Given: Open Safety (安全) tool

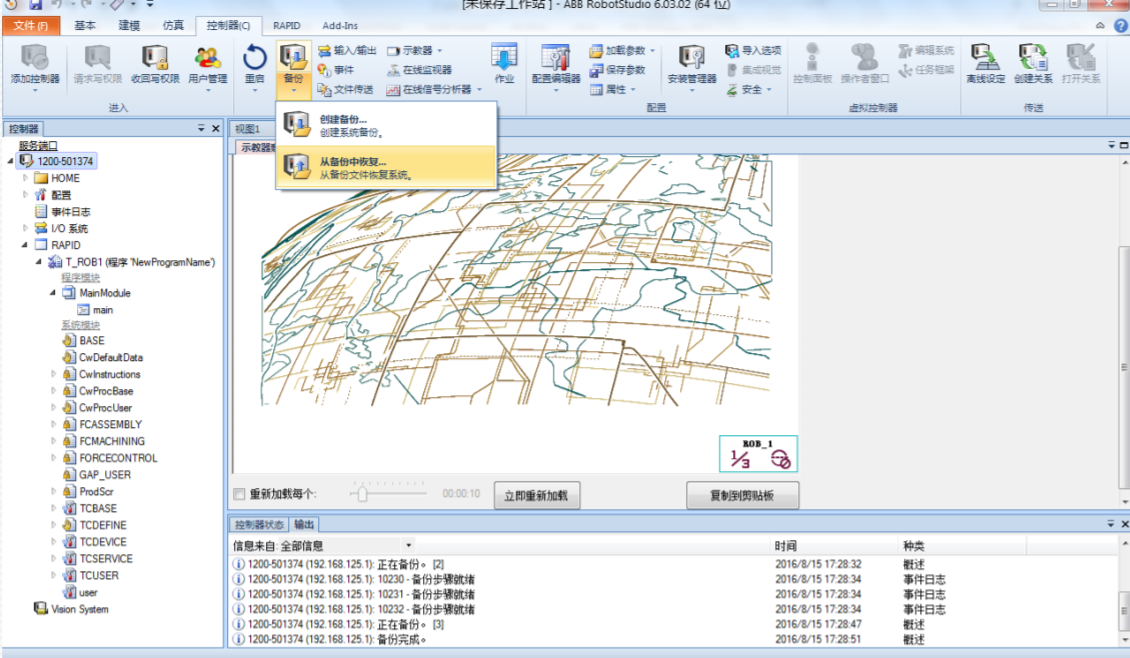Looking at the screenshot, I should (x=749, y=89).
